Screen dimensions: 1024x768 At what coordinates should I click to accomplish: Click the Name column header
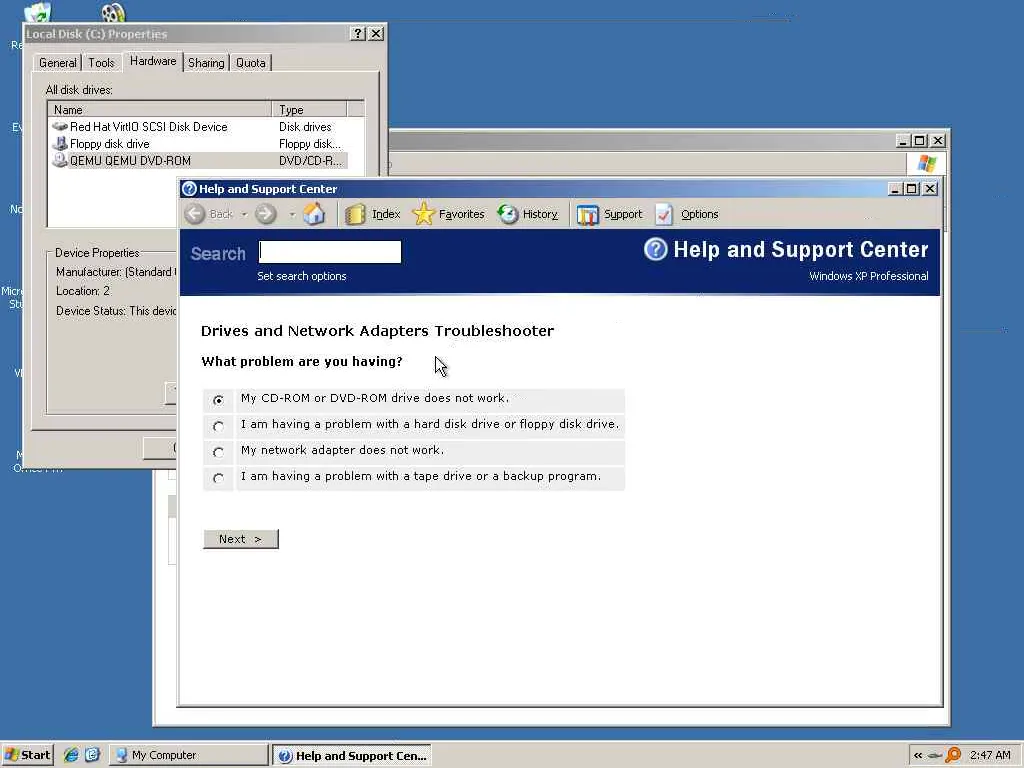[161, 110]
